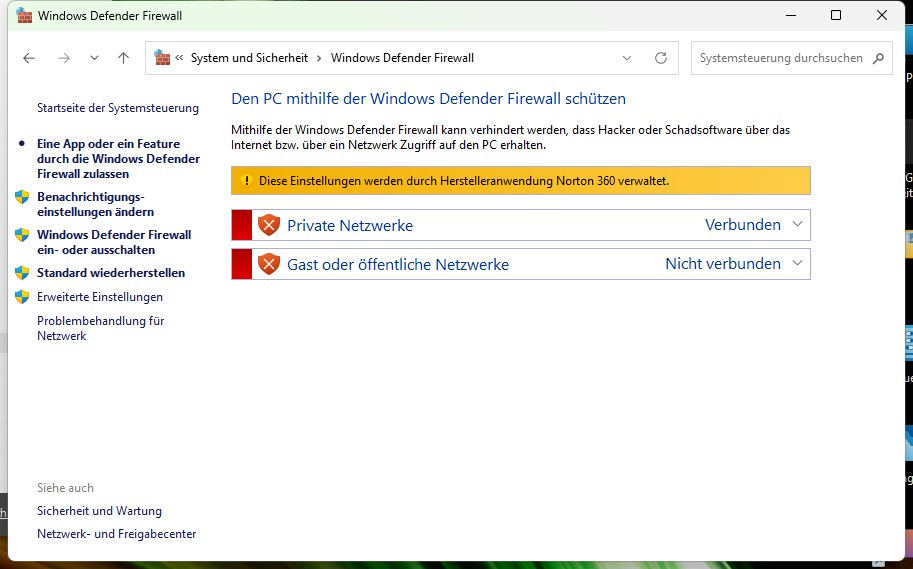The width and height of the screenshot is (913, 569).
Task: Open Benachrichtigungseinstellungen ändern link
Action: [95, 204]
